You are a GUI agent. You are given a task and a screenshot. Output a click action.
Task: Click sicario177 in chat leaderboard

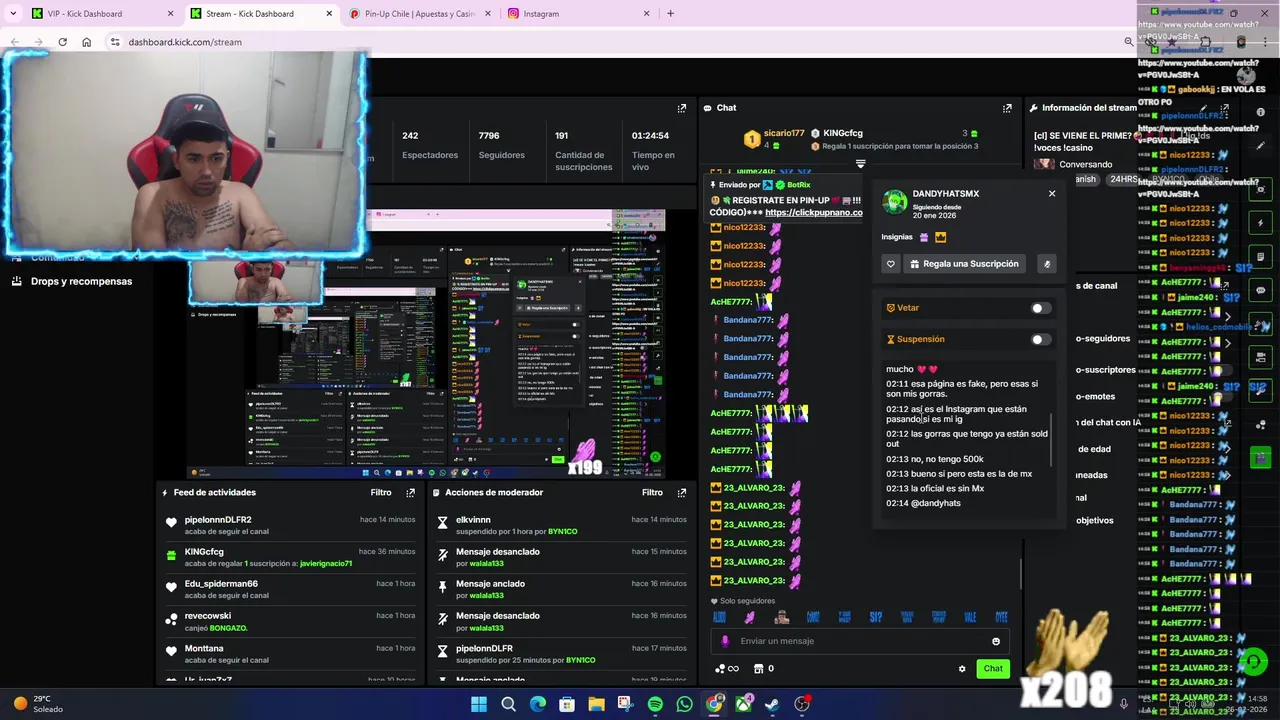[x=784, y=133]
